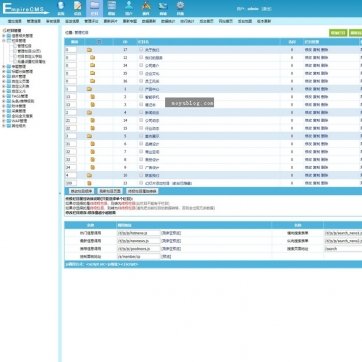Open 数据更新 in the quick menu bar
Screen dimensions: 362x362
point(149,21)
